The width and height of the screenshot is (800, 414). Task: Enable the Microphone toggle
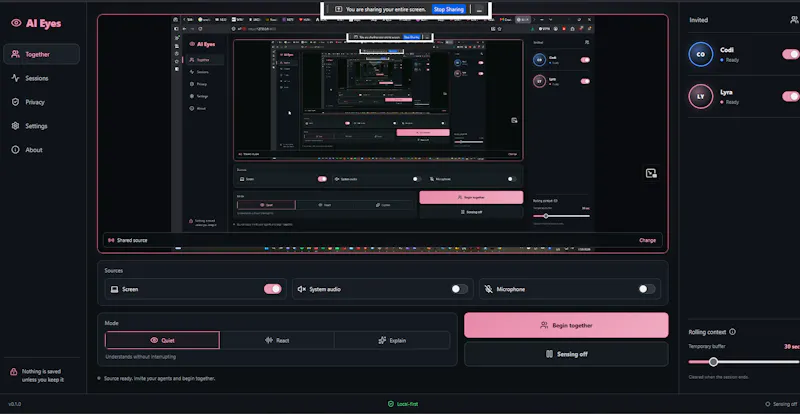(x=646, y=289)
